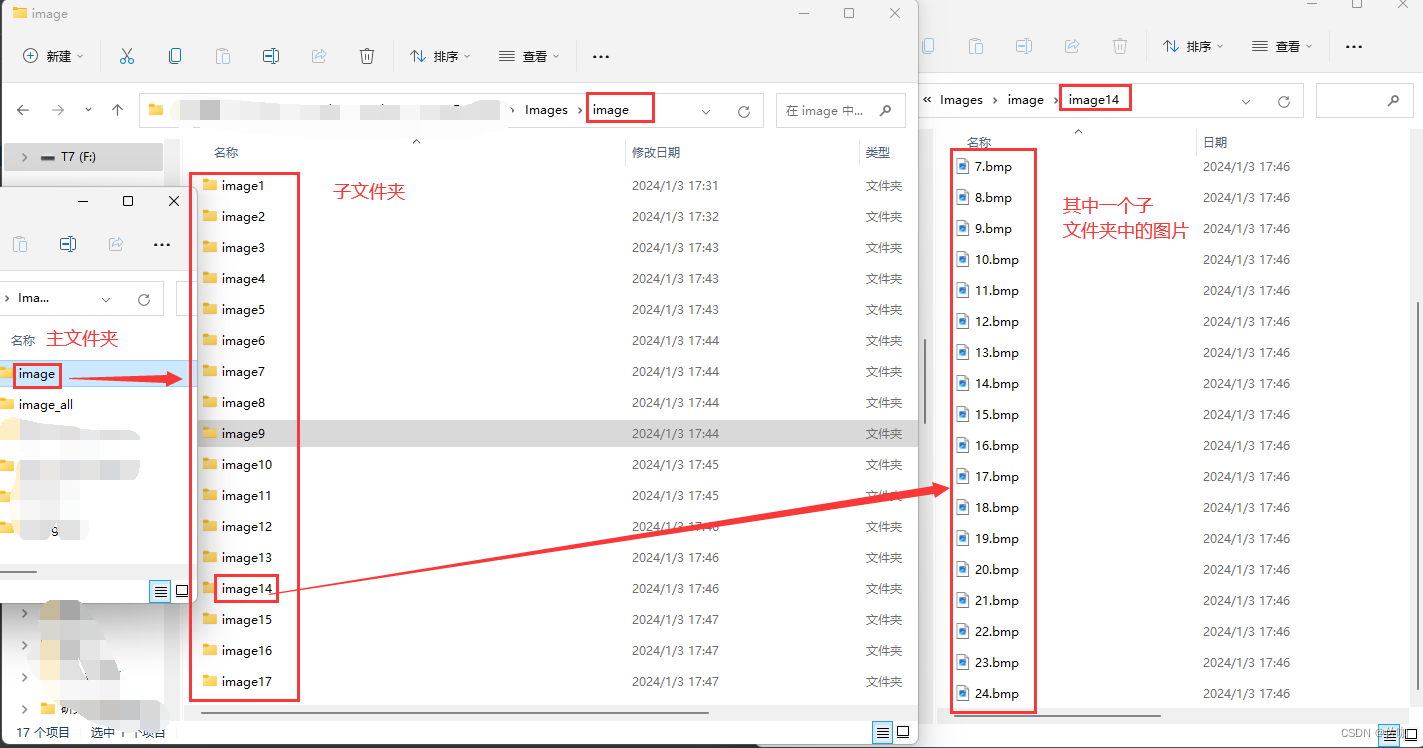Click the horizontal scrollbar in image window file list
1423x748 pixels.
[x=455, y=713]
